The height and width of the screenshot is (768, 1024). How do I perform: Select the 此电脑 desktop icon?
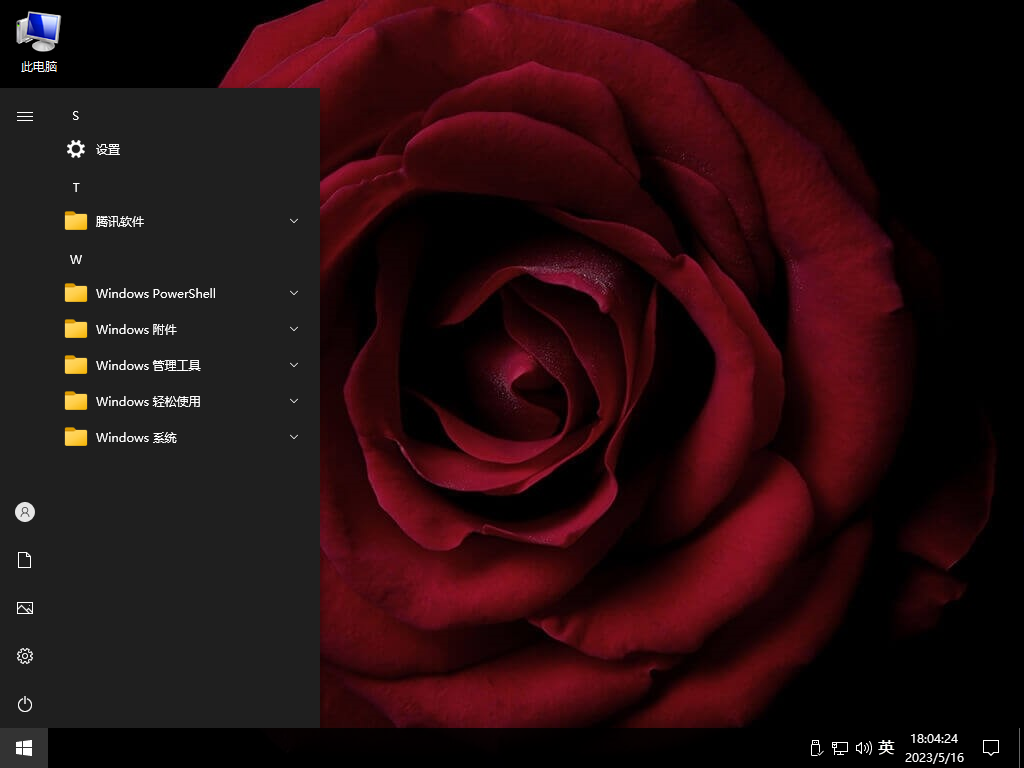click(38, 42)
